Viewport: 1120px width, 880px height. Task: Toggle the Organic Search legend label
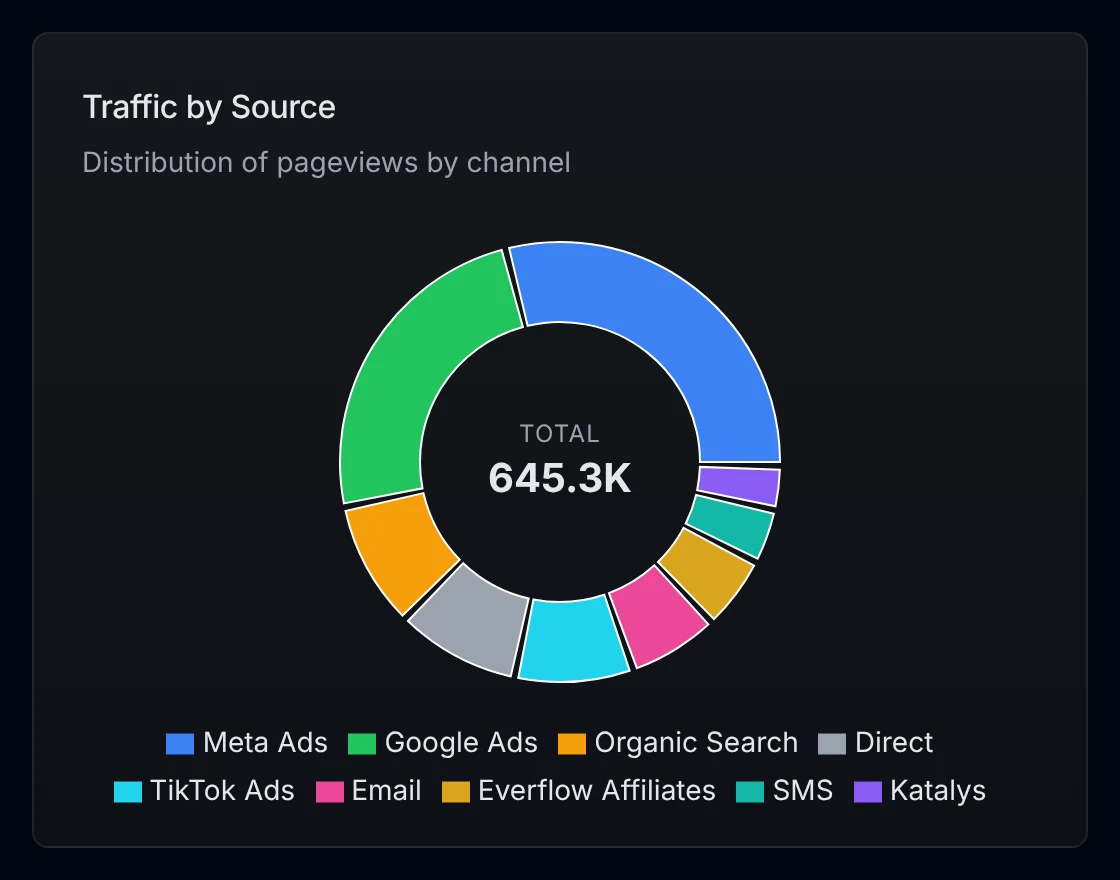(x=696, y=743)
